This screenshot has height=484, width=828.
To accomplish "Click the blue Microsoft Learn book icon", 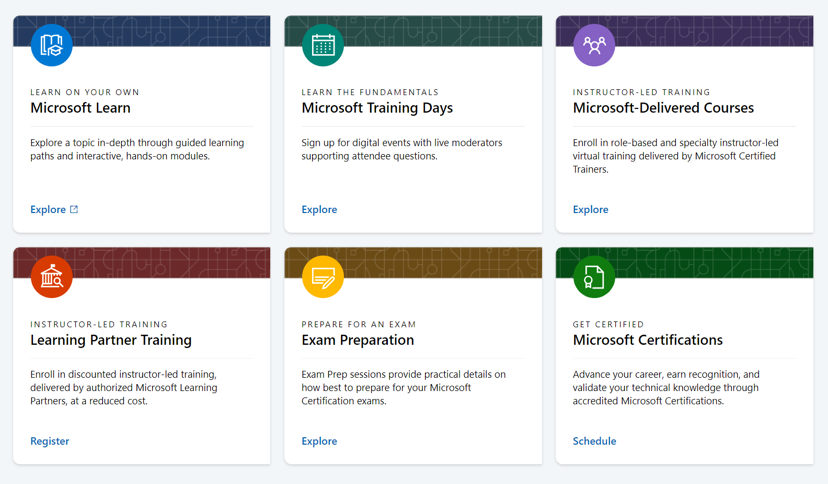I will 51,45.
